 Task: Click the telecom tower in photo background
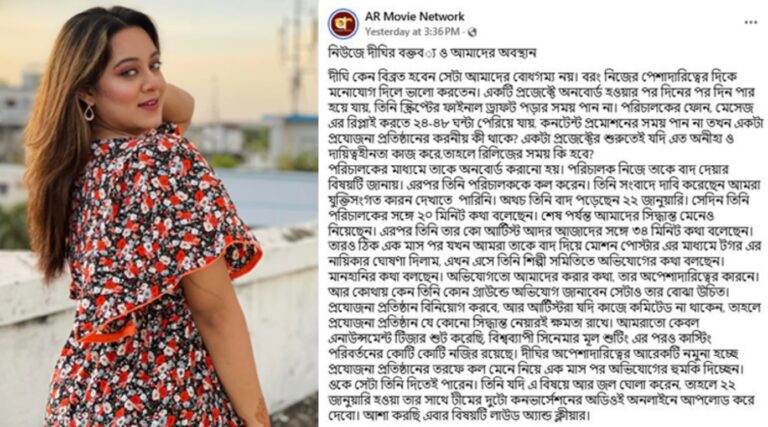coord(296,56)
